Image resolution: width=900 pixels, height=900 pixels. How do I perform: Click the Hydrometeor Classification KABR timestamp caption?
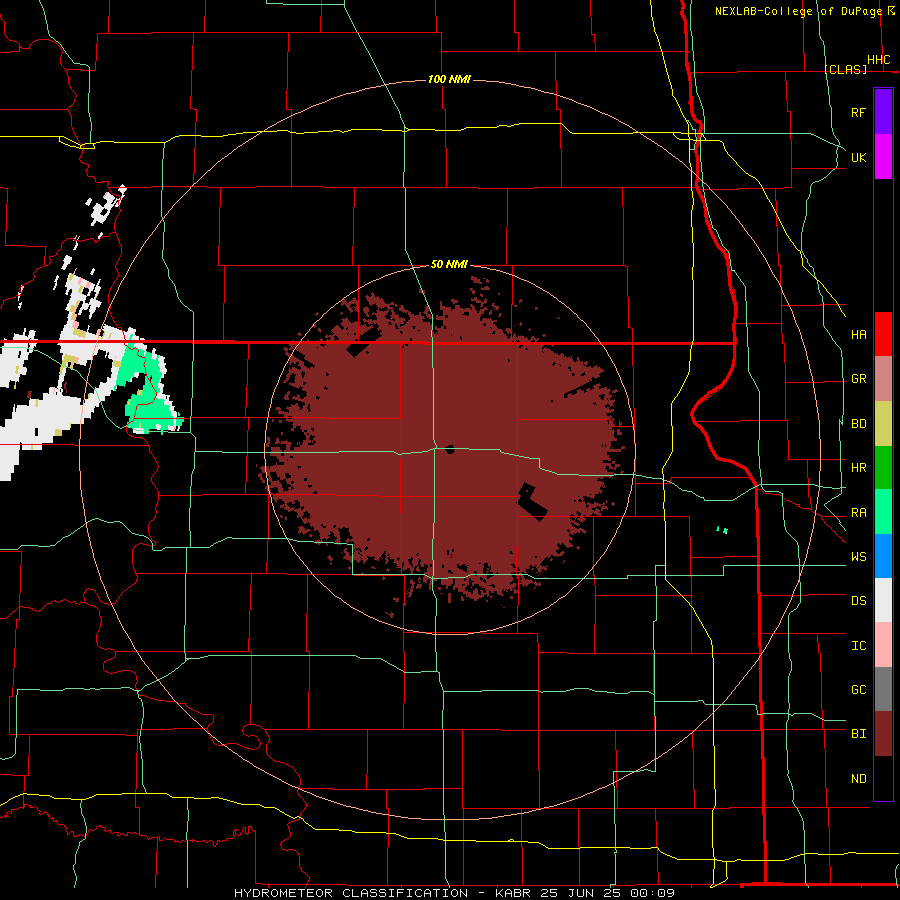tap(454, 893)
